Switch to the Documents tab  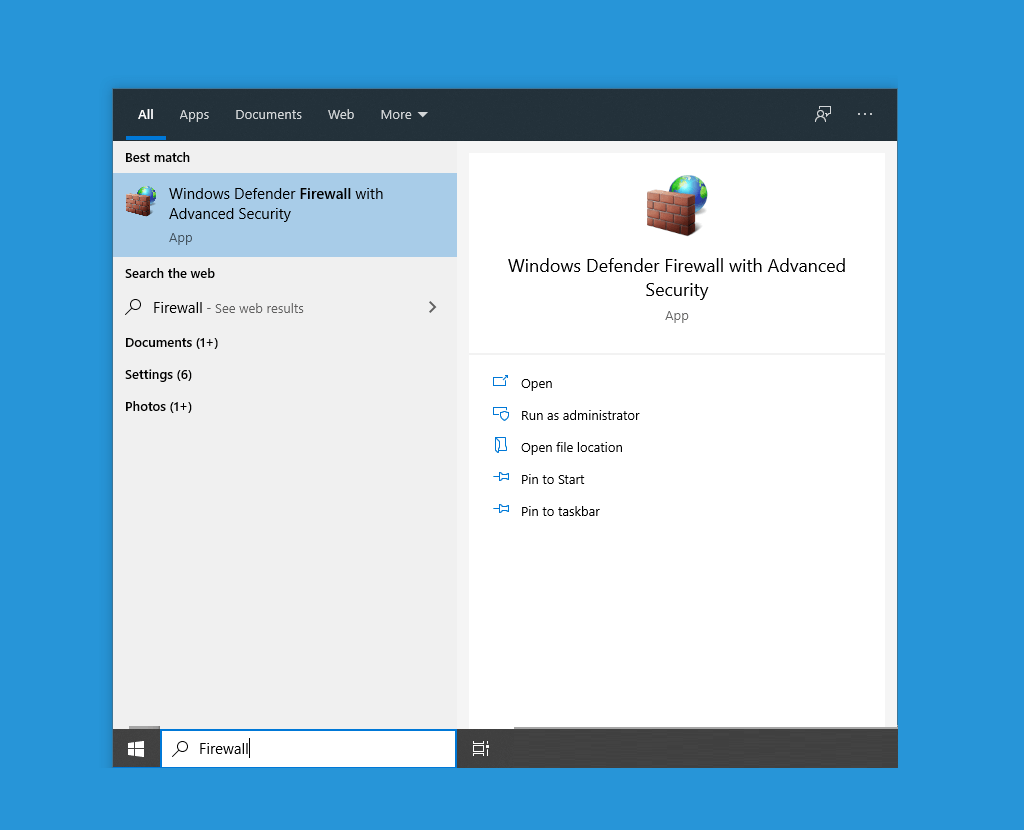click(x=268, y=114)
